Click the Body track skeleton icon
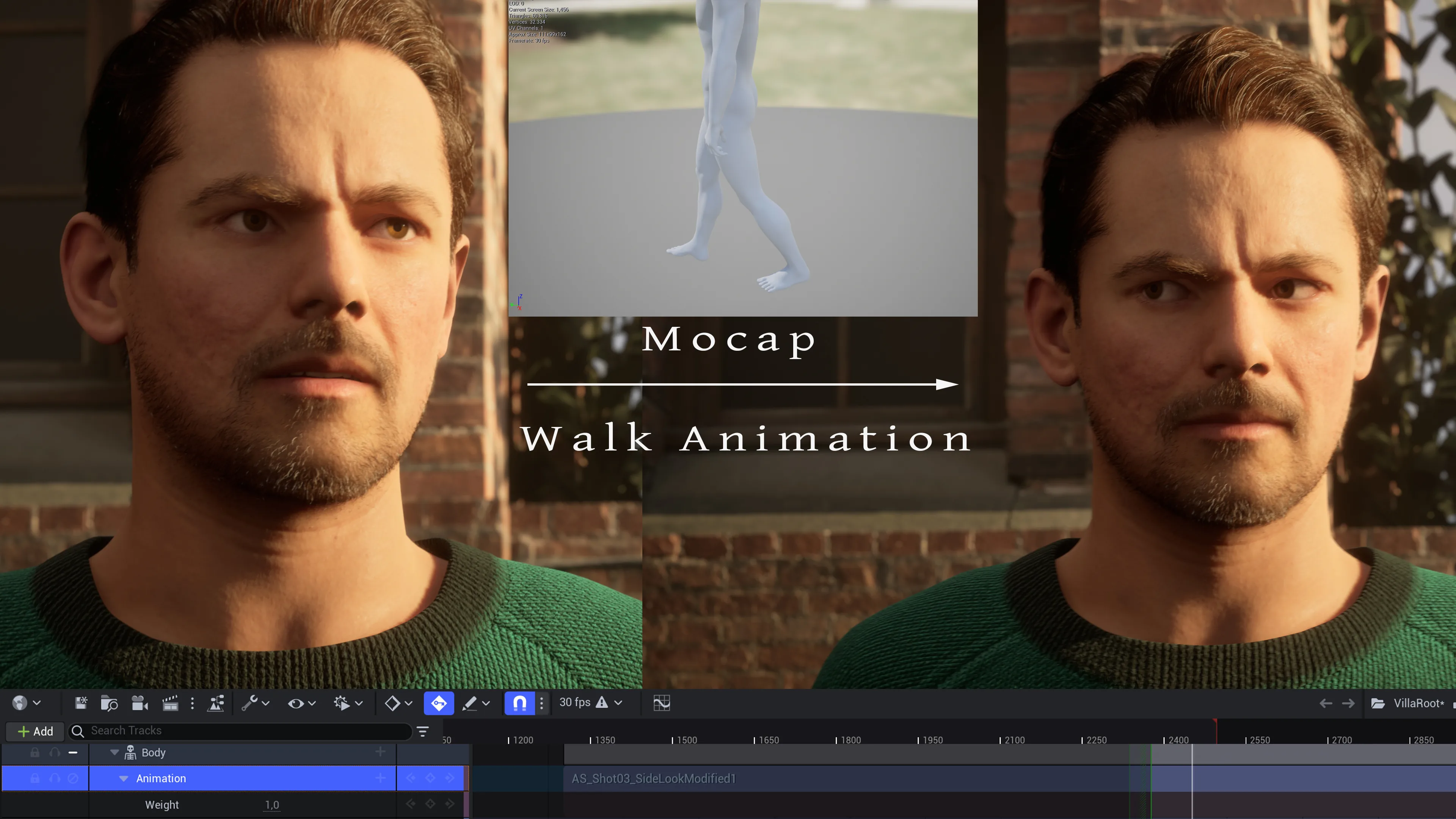This screenshot has height=819, width=1456. pyautogui.click(x=130, y=752)
